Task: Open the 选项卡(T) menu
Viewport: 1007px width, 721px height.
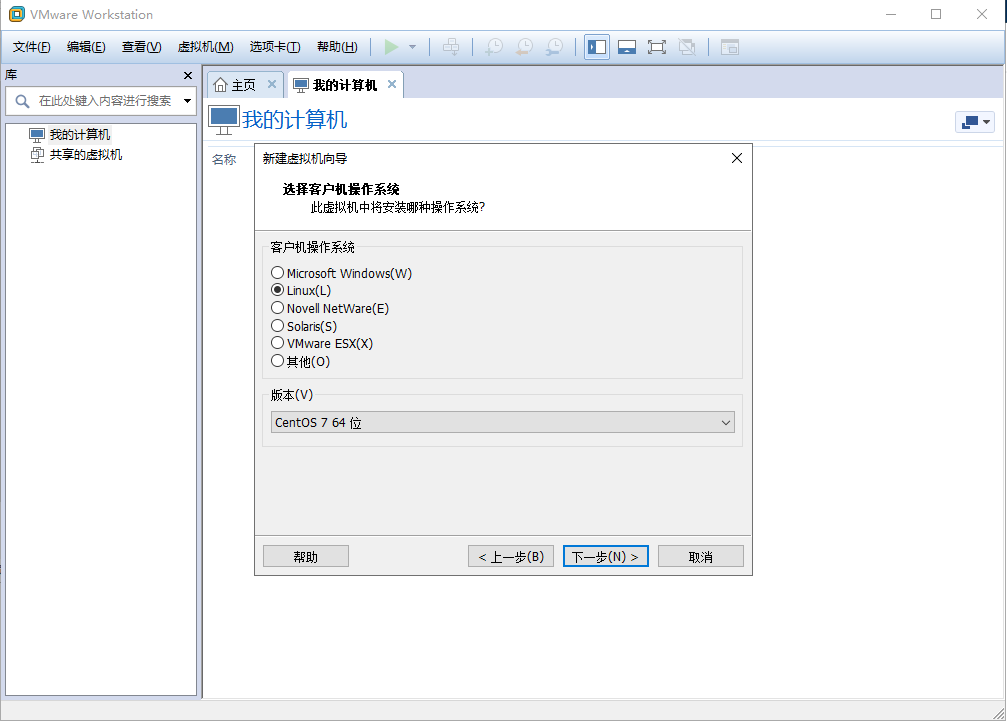Action: click(275, 47)
